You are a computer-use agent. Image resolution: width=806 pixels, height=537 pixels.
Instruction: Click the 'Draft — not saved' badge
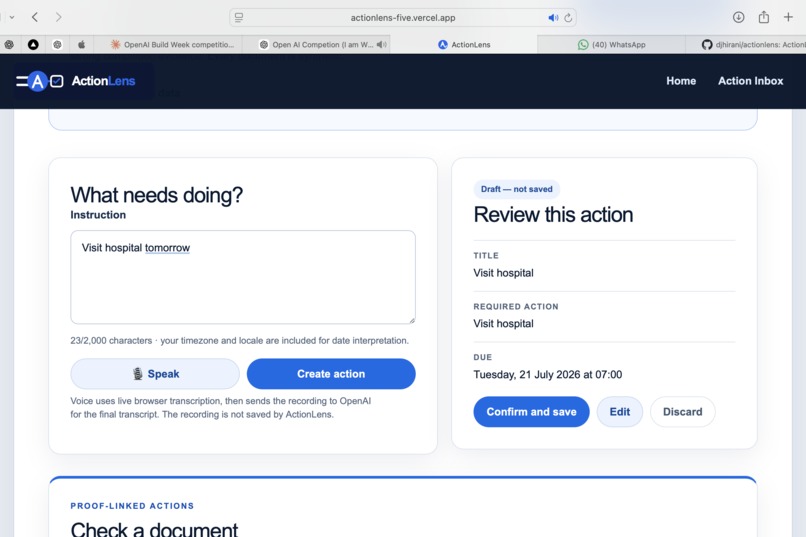coord(517,189)
